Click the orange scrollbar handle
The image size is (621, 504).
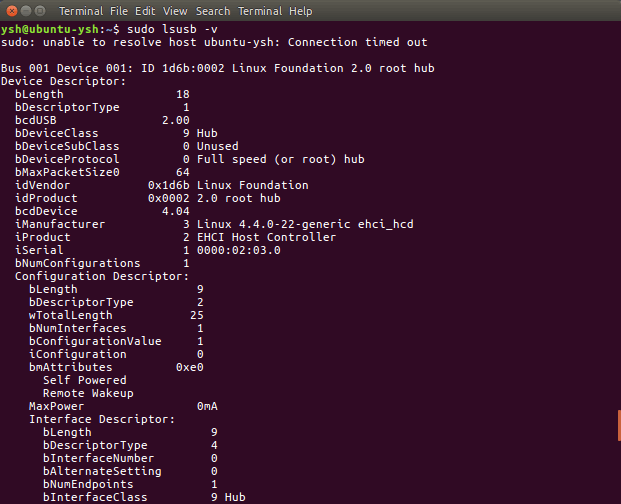(x=619, y=426)
